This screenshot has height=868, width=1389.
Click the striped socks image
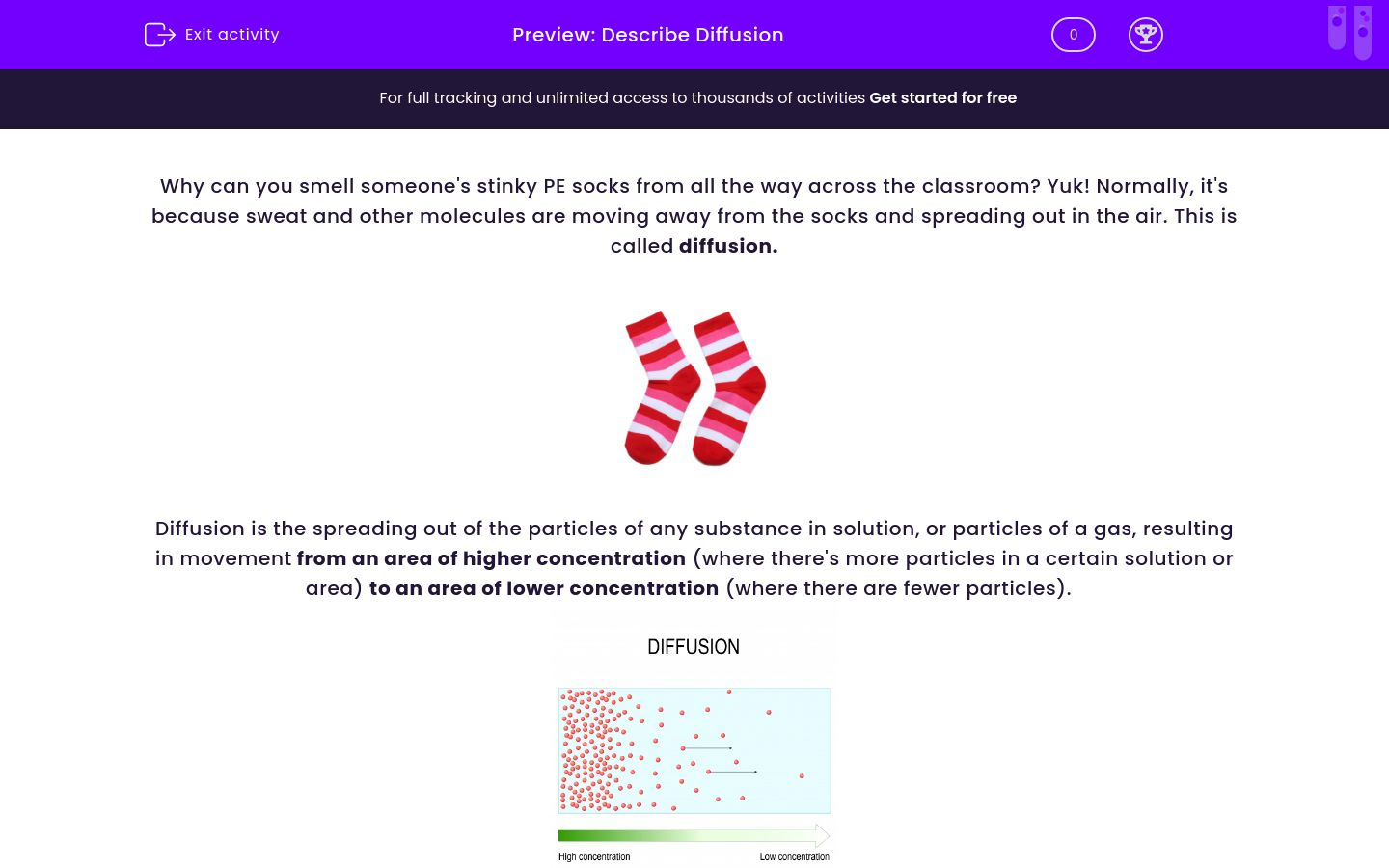click(x=694, y=388)
